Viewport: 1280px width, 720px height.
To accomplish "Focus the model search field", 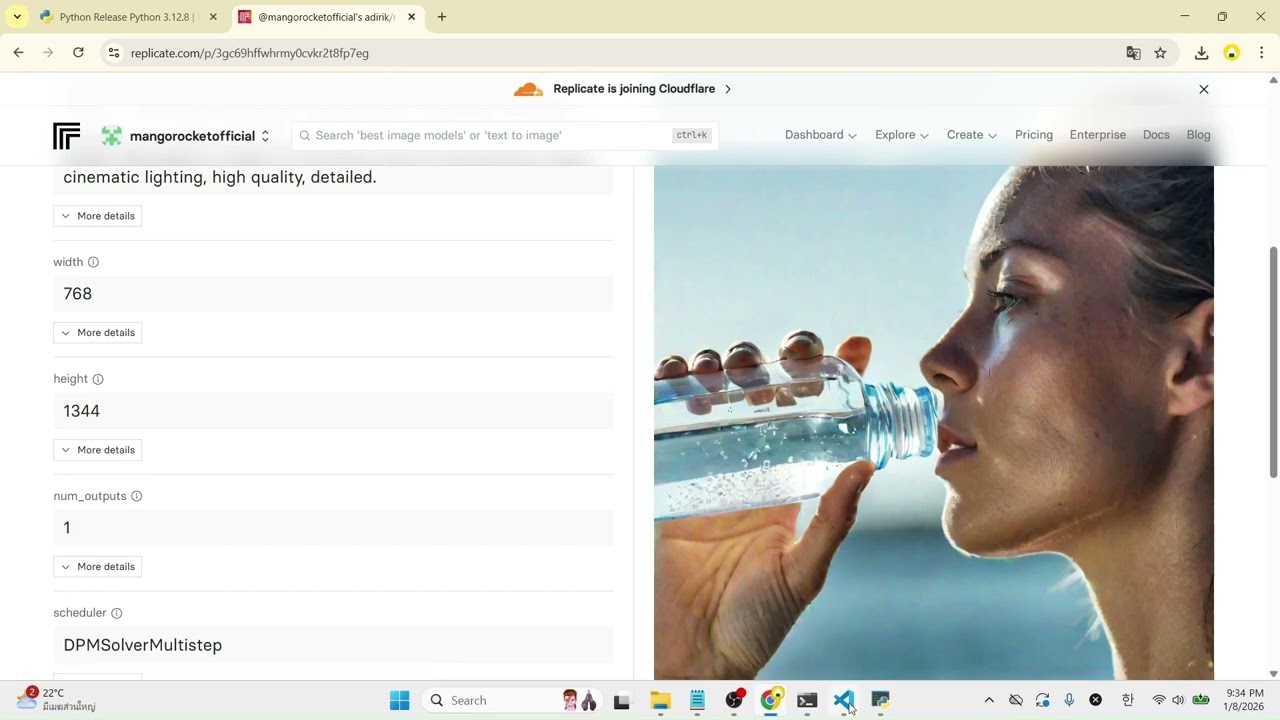I will point(505,135).
